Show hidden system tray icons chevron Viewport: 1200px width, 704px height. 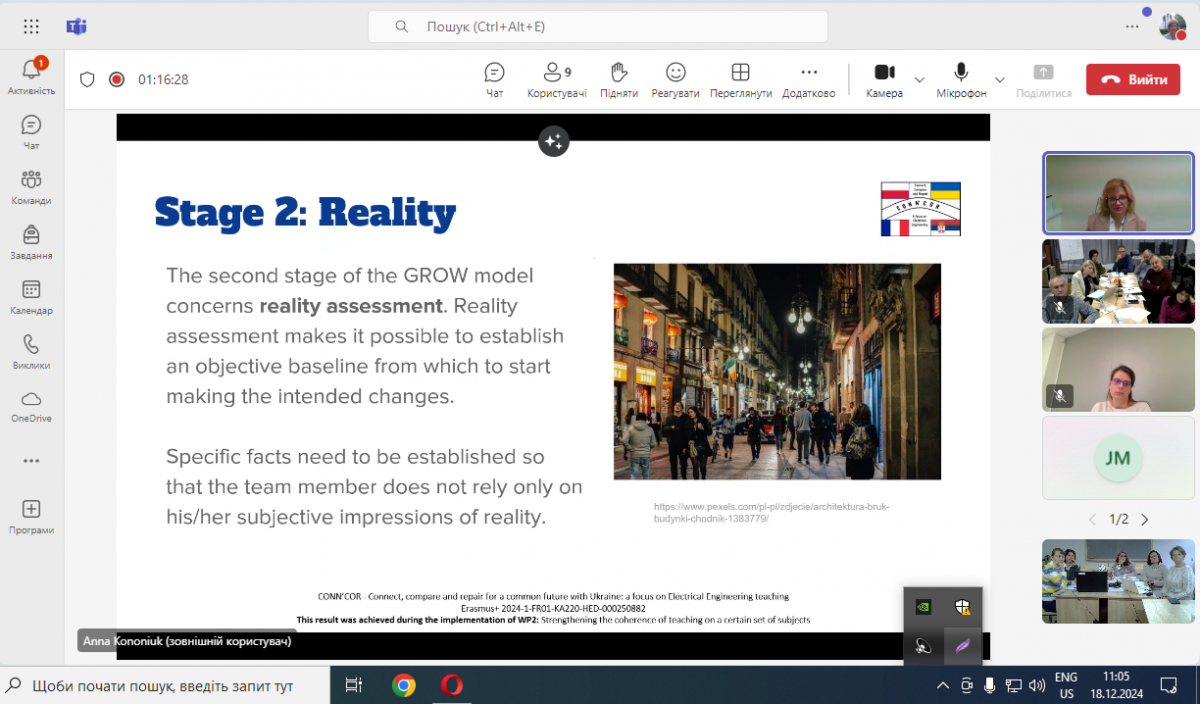[942, 686]
